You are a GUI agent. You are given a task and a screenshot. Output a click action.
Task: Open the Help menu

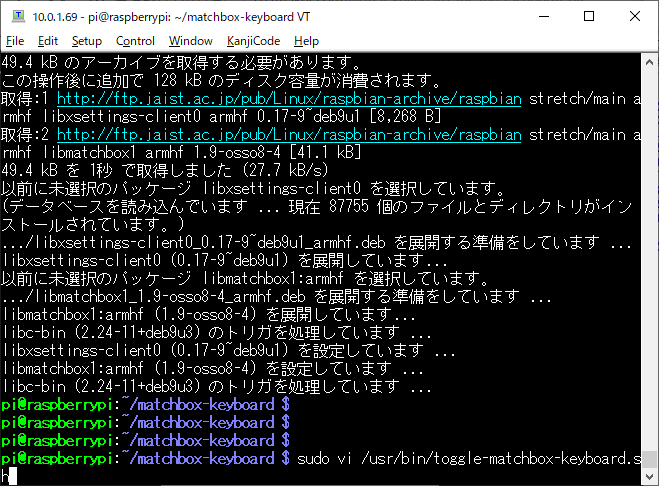coord(306,41)
